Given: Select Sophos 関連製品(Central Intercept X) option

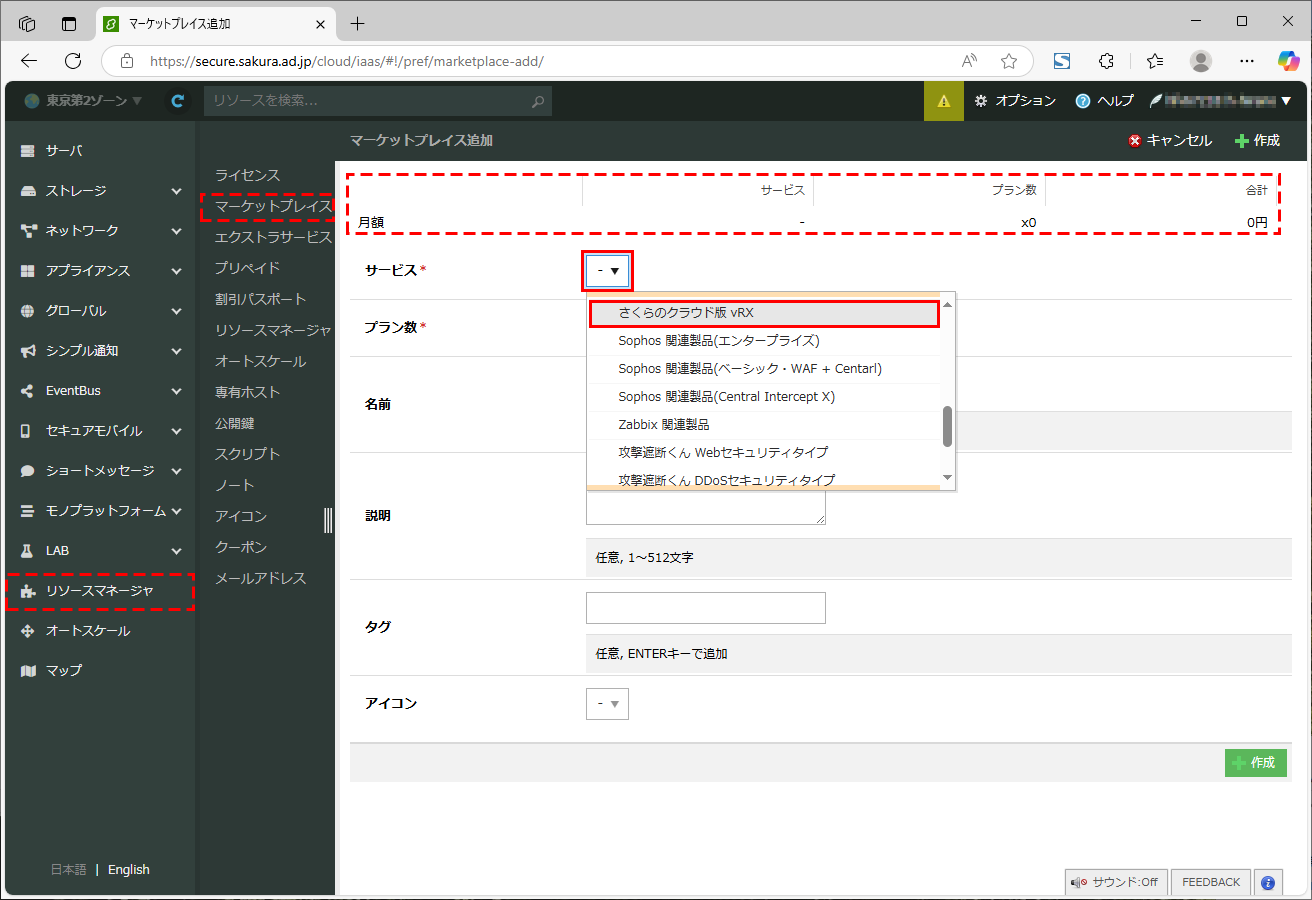Looking at the screenshot, I should pyautogui.click(x=764, y=397).
